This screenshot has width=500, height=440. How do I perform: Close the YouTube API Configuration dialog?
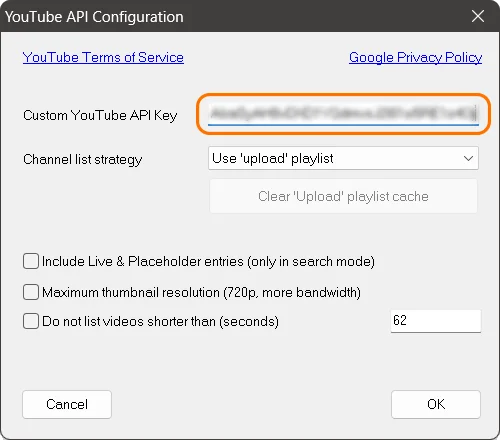[x=478, y=16]
